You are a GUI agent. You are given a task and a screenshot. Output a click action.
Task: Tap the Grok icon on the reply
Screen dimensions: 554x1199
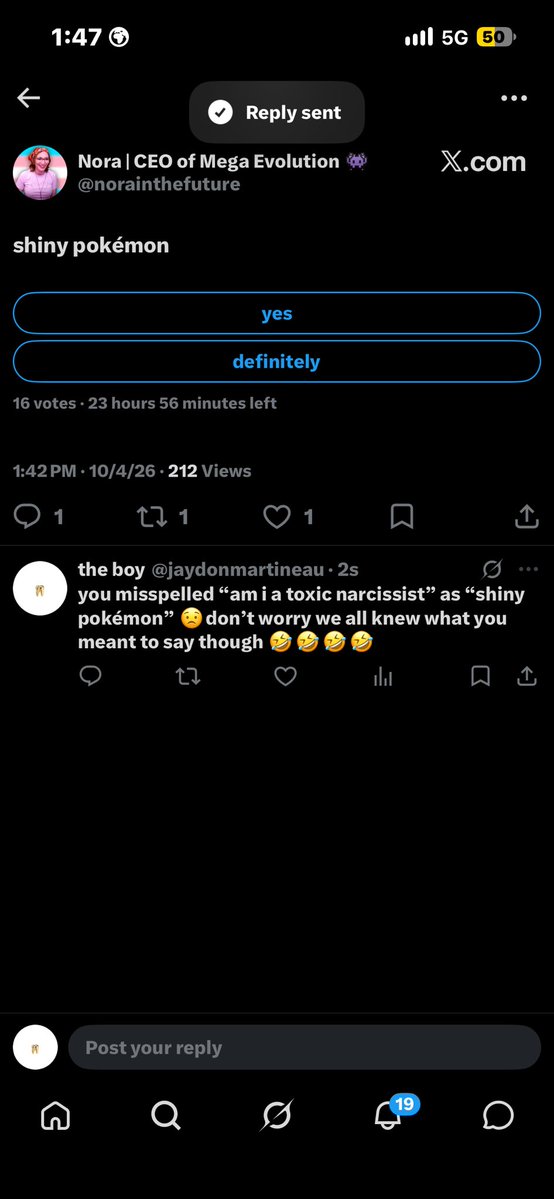492,569
